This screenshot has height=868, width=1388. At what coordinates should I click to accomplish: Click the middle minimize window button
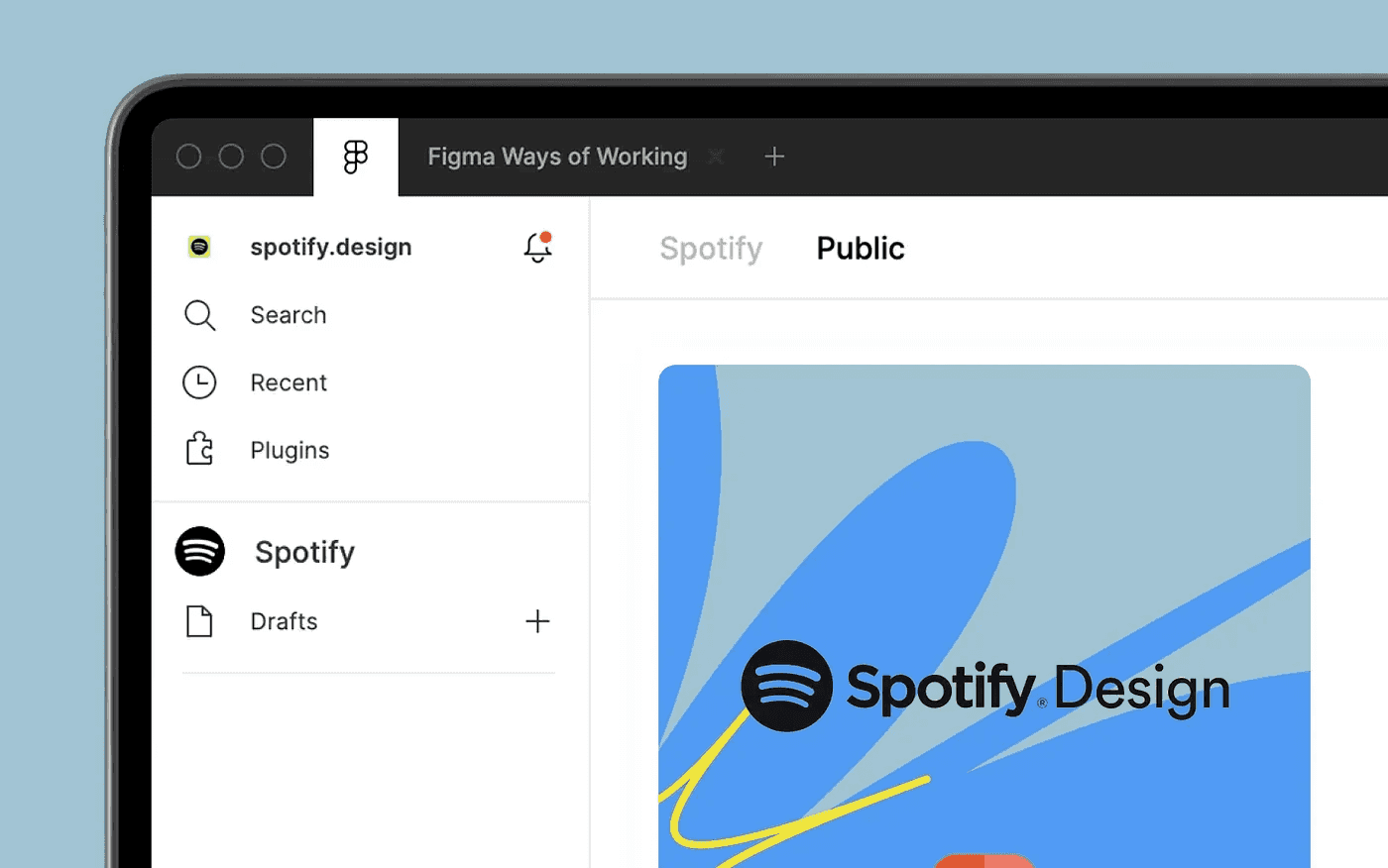(231, 157)
